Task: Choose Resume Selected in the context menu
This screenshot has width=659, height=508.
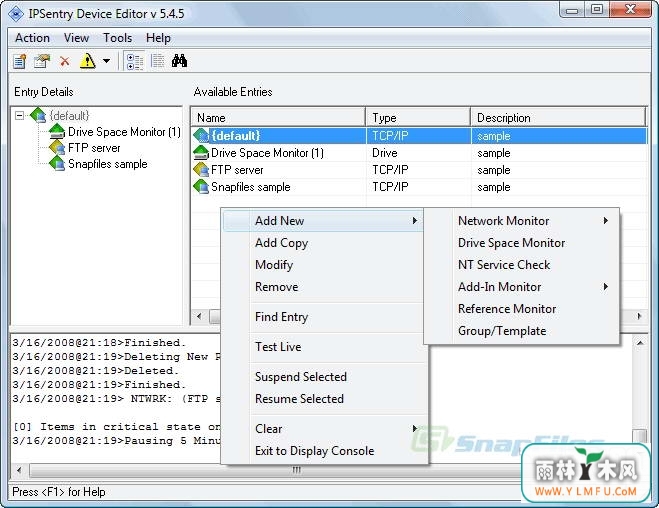Action: (323, 398)
